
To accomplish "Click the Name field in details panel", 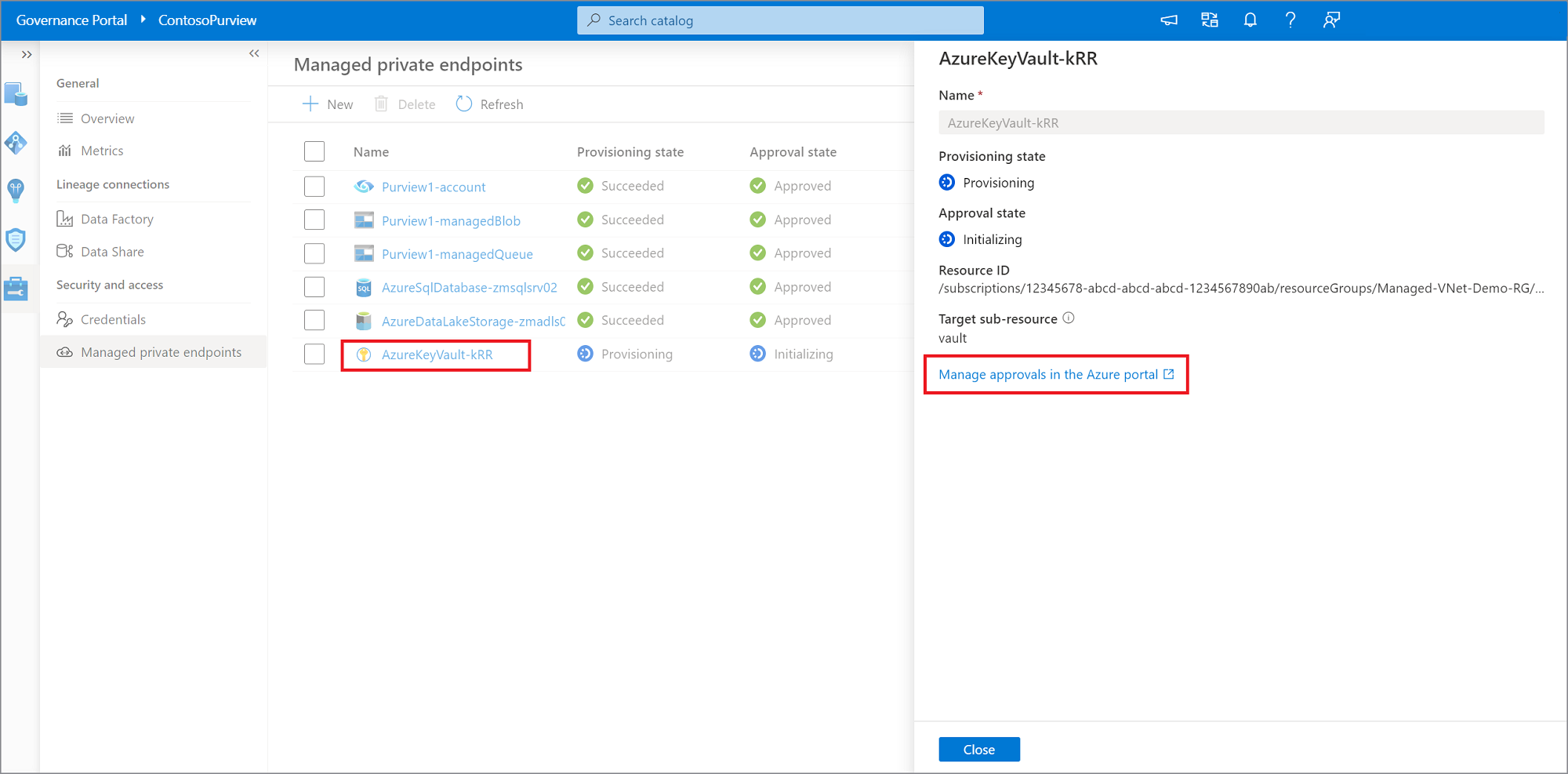I will click(x=1241, y=122).
